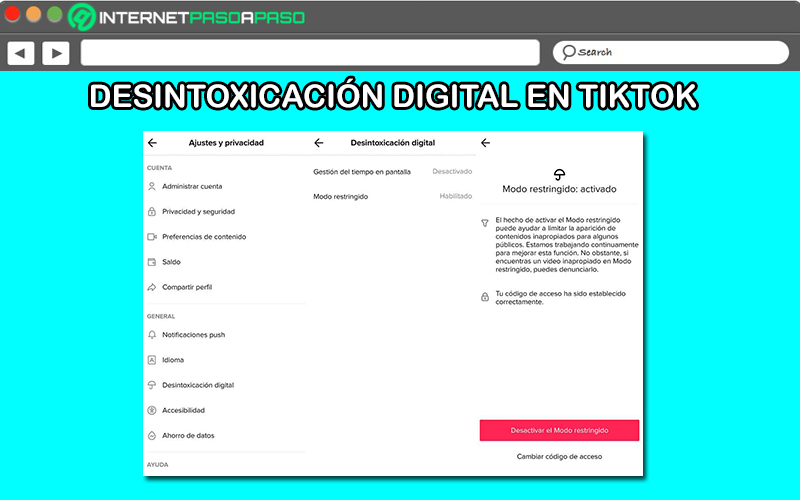
Task: Click umbrella icon beside Desintoxicación digital row
Action: pos(152,385)
